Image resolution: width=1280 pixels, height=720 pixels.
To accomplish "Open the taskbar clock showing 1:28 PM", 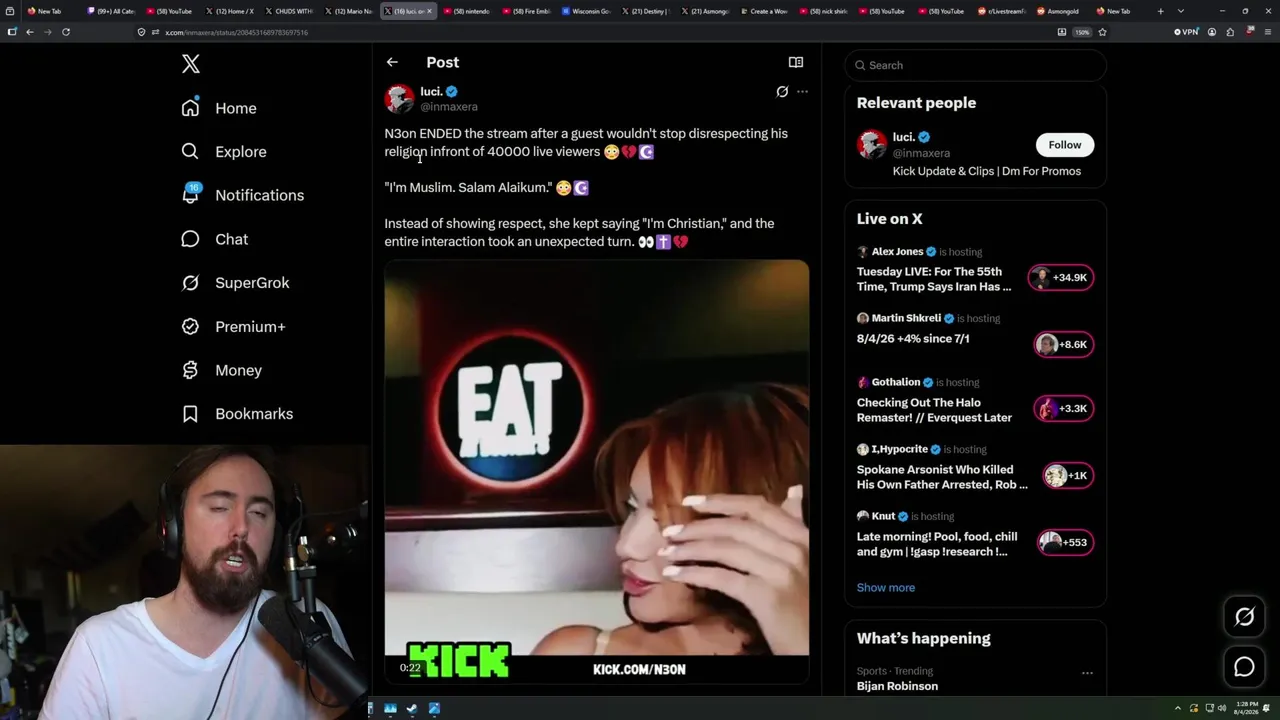I will click(x=1244, y=709).
